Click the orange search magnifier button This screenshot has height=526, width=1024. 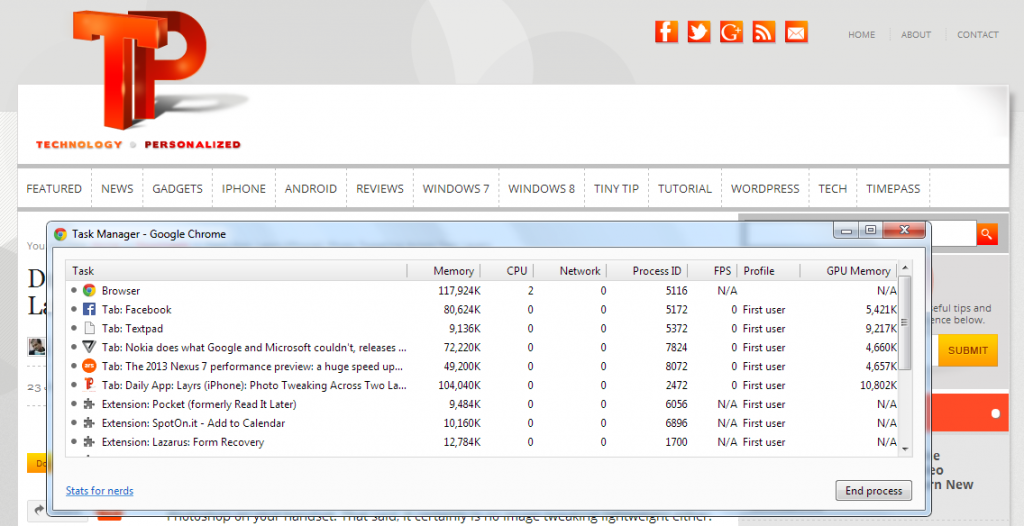[987, 234]
